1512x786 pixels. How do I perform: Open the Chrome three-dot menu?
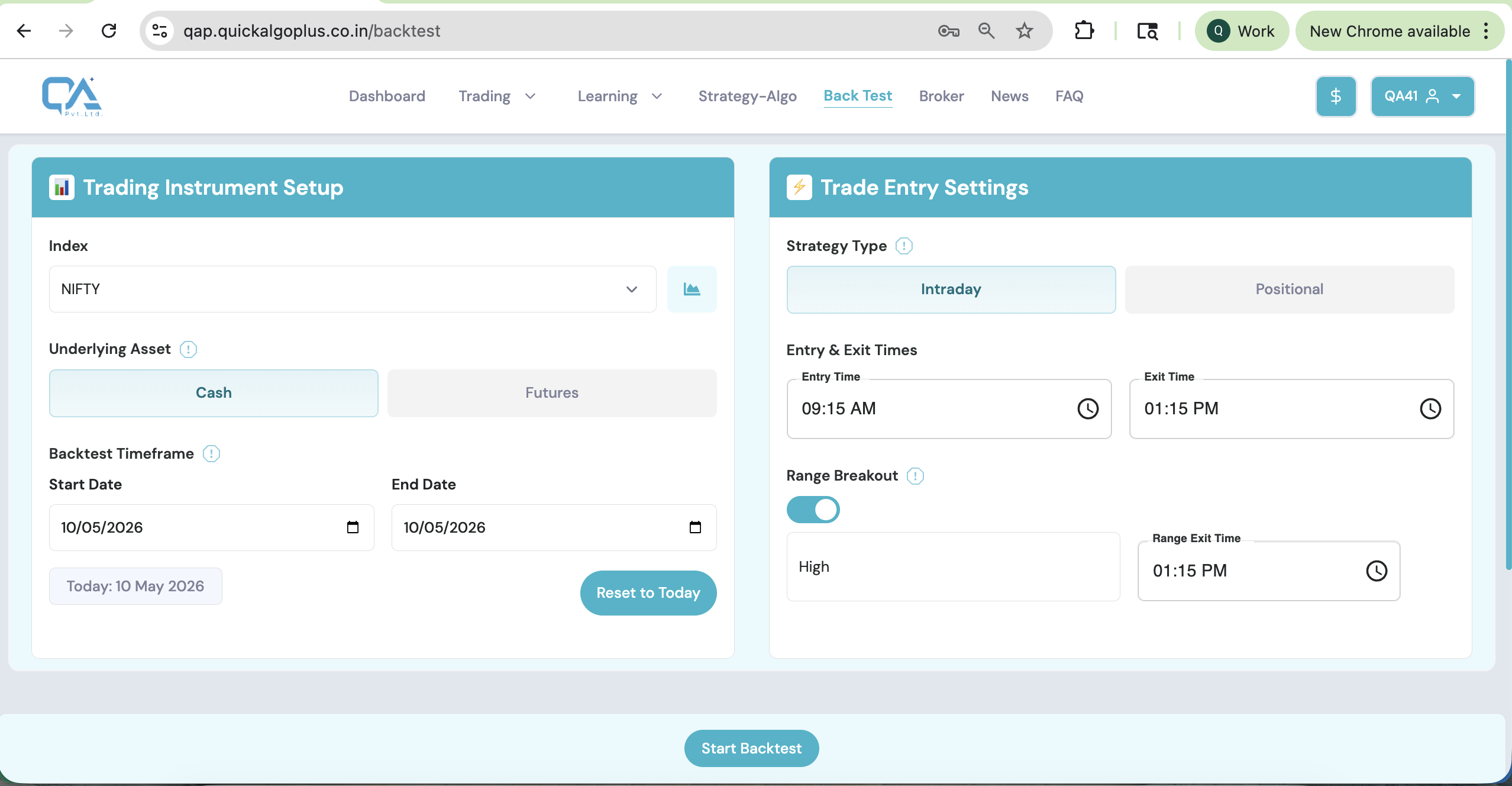1487,31
